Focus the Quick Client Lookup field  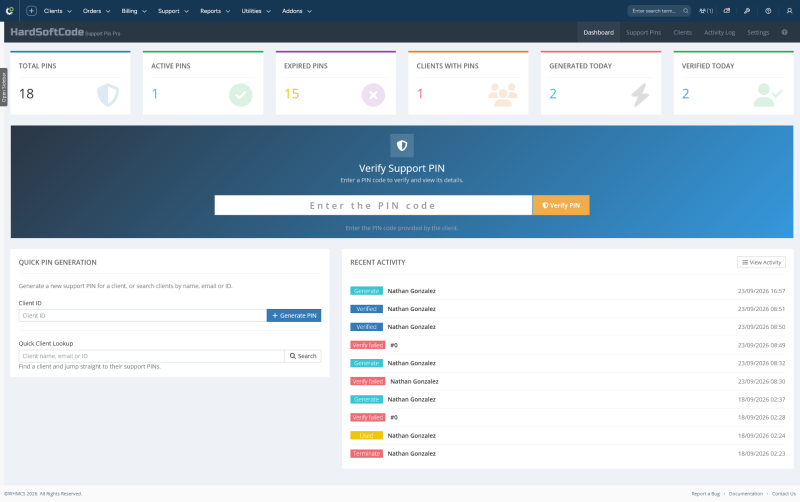152,356
